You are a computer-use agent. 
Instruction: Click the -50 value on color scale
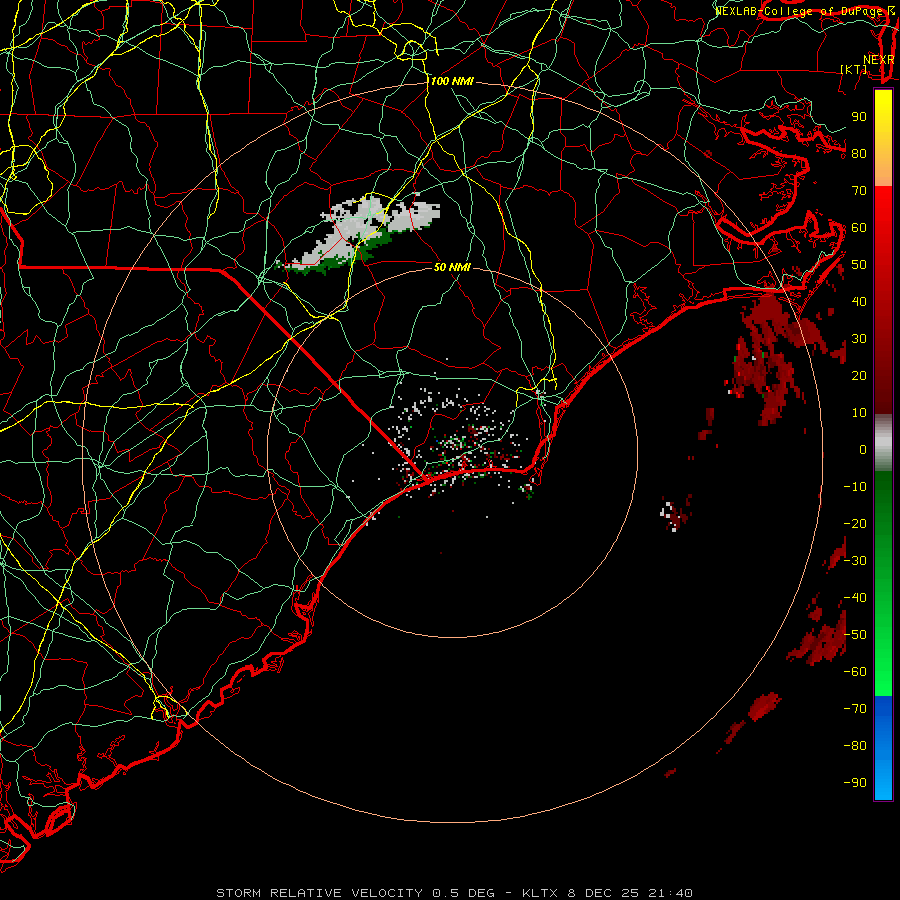[855, 635]
